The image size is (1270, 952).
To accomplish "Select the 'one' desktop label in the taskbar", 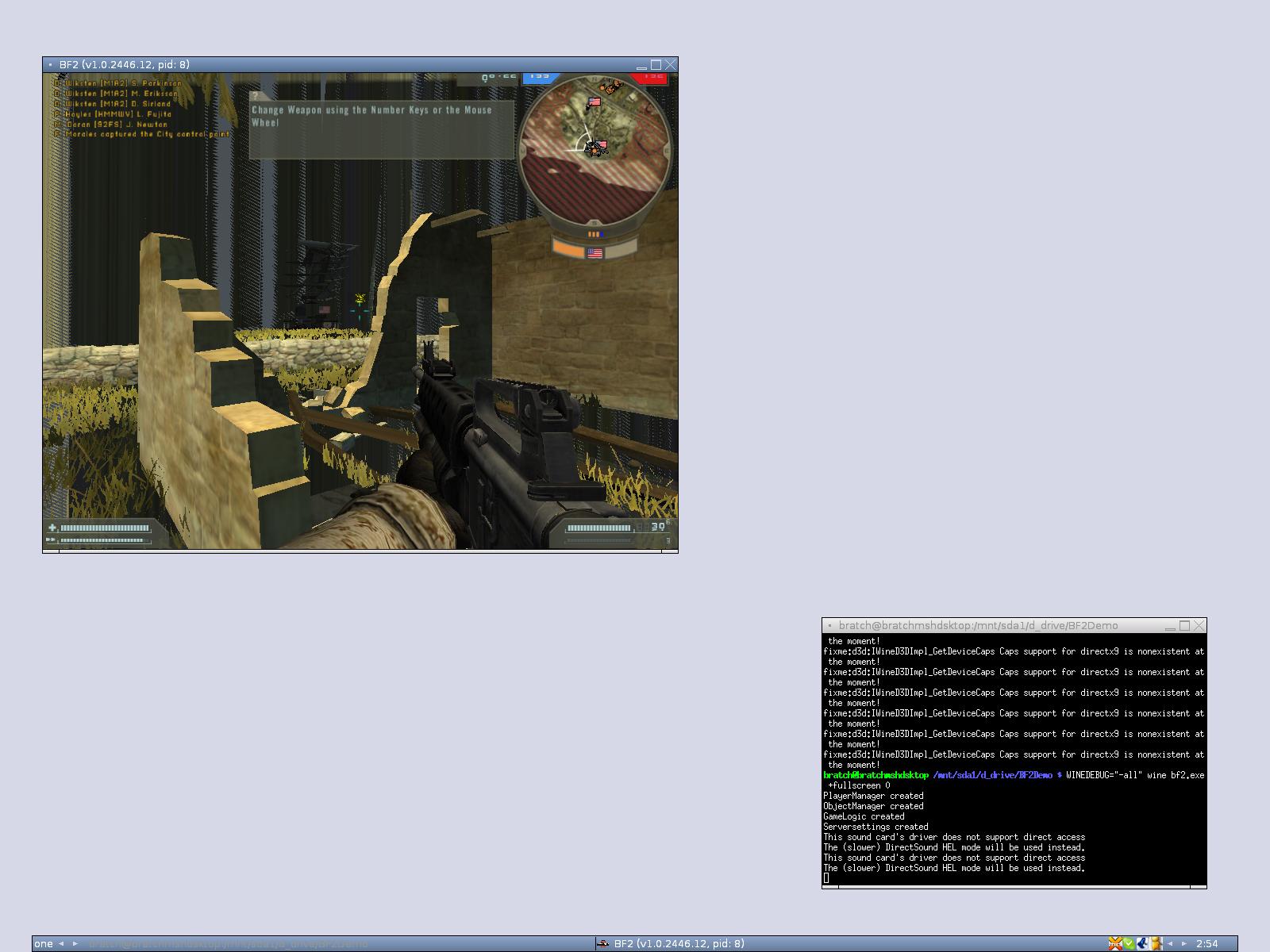I will (x=44, y=943).
